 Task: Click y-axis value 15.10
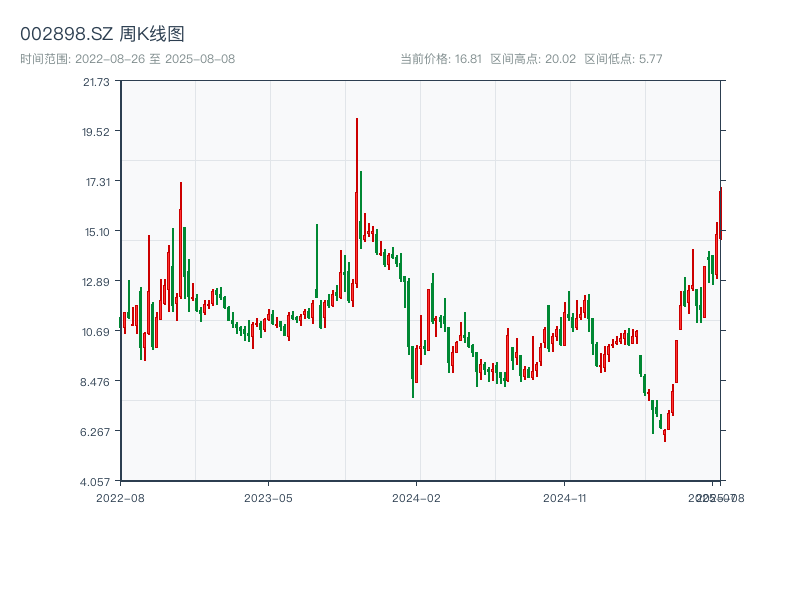click(x=97, y=232)
